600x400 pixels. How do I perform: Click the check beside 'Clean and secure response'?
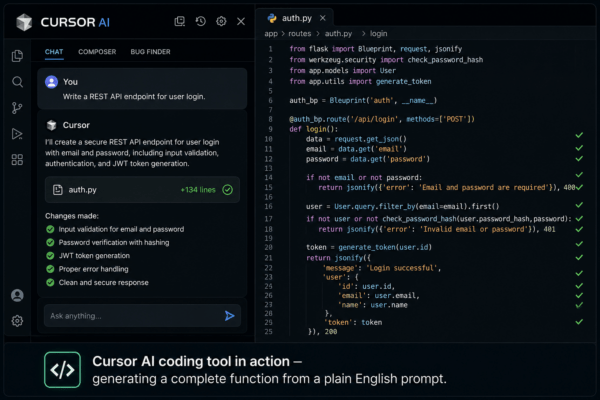pos(50,282)
